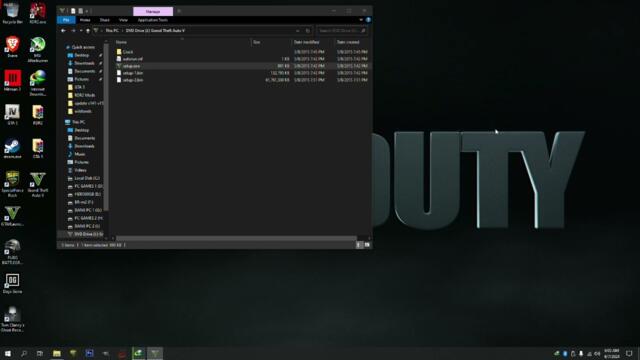Open File Explorer help
This screenshot has width=640, height=360.
[368, 20]
